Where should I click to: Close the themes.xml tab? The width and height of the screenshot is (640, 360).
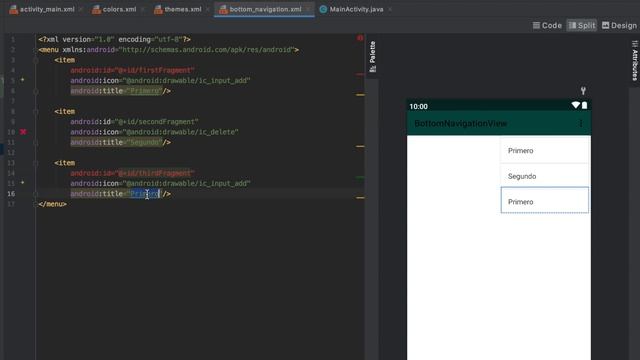click(208, 9)
